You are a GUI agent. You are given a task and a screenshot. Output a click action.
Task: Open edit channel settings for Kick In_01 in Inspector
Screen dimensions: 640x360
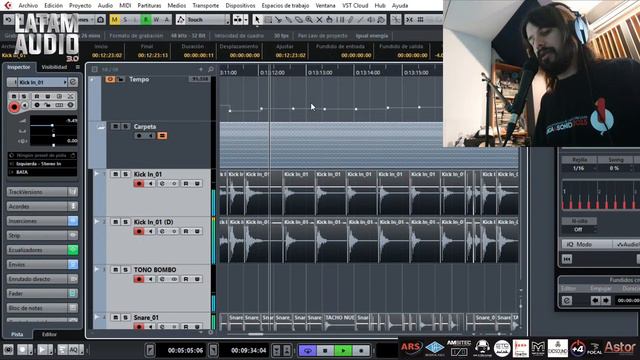point(73,82)
